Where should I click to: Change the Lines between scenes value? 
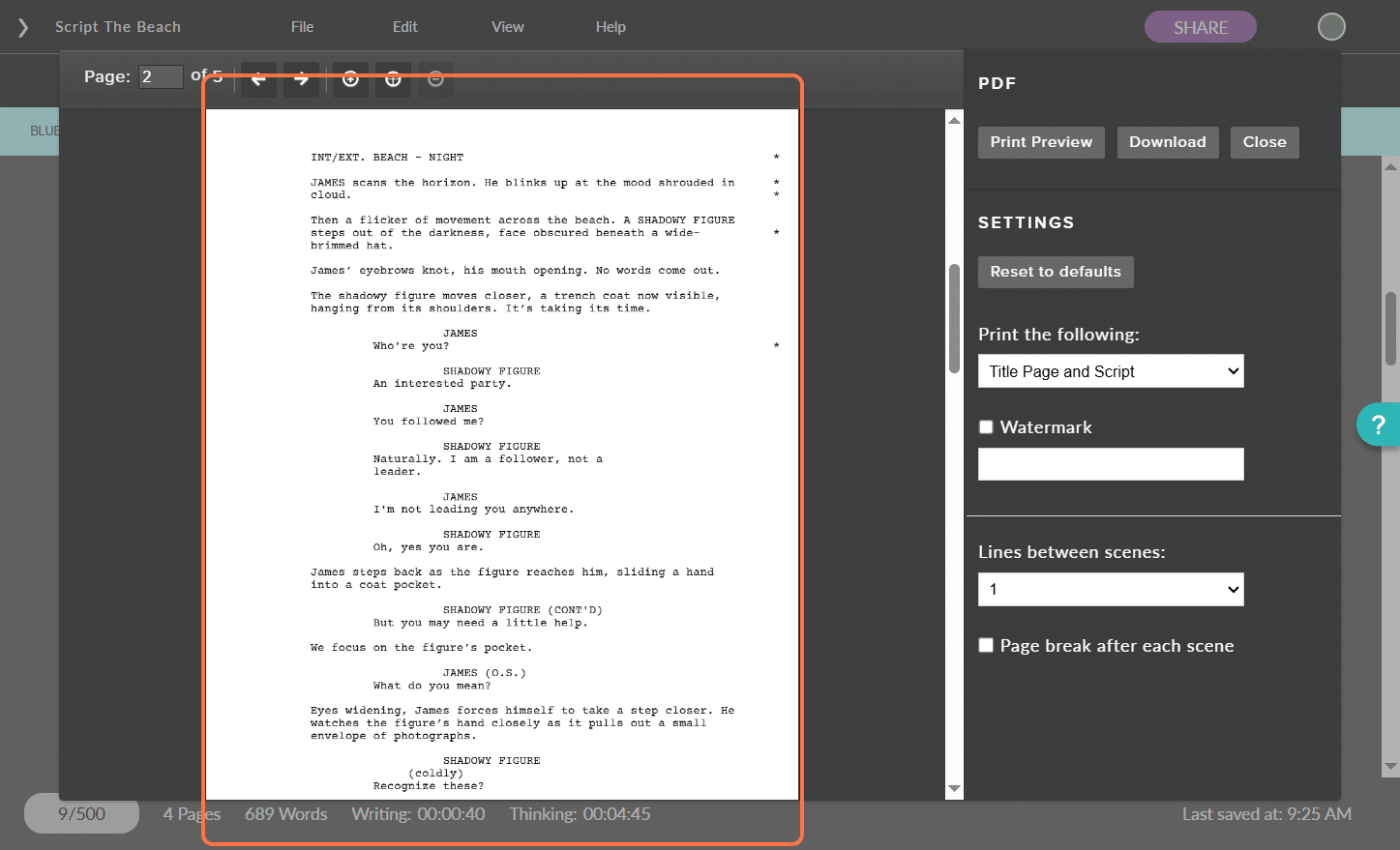click(1110, 589)
